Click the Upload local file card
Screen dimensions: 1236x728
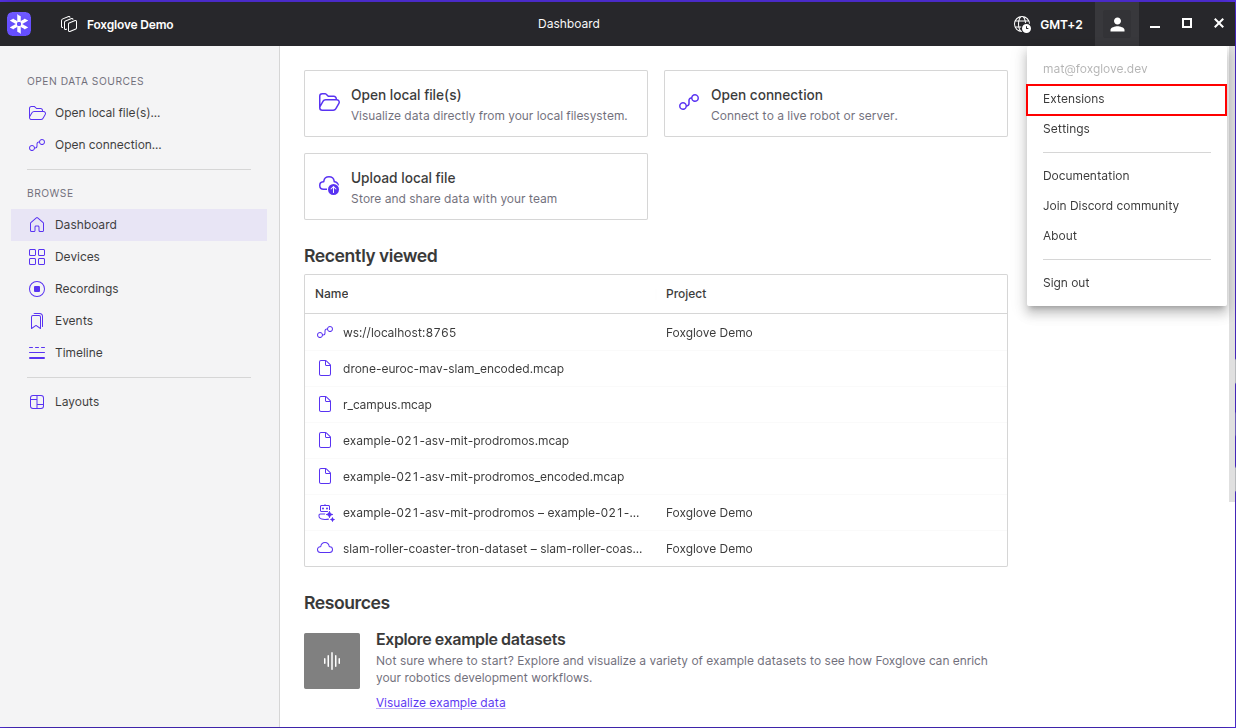click(475, 187)
